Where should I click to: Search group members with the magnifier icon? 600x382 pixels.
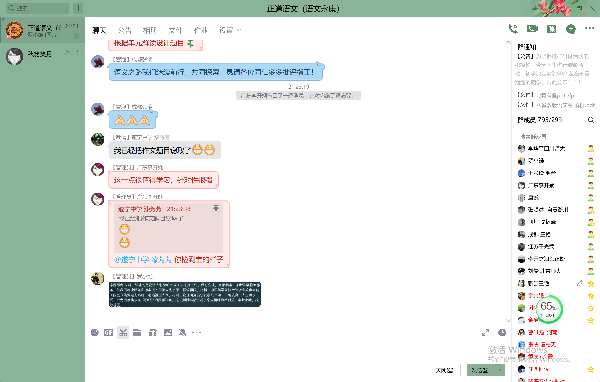591,120
